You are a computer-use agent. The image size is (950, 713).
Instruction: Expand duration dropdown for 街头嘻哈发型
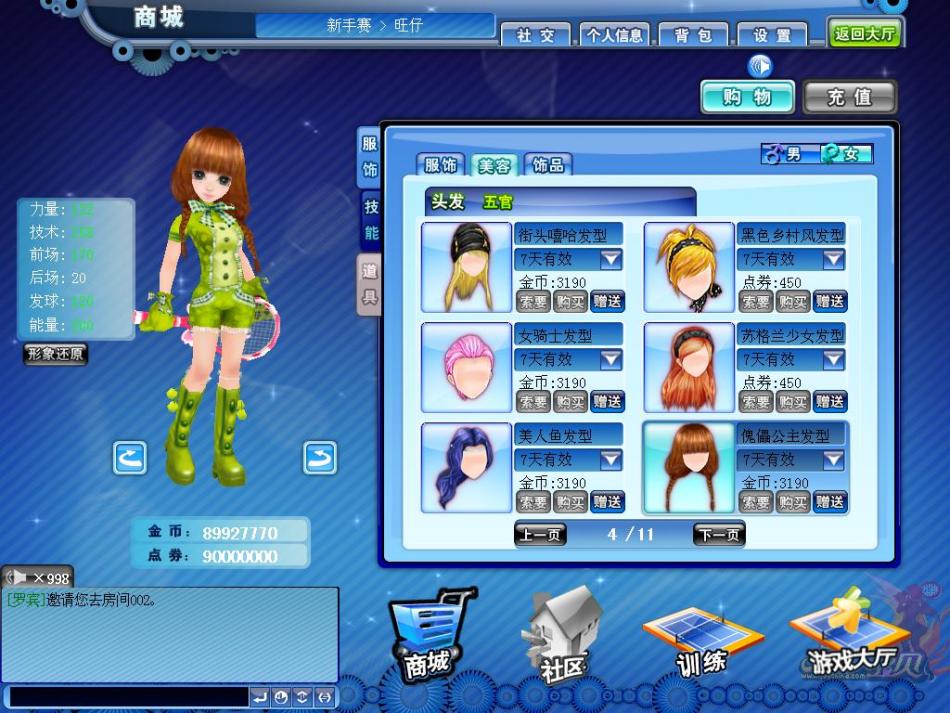[611, 260]
